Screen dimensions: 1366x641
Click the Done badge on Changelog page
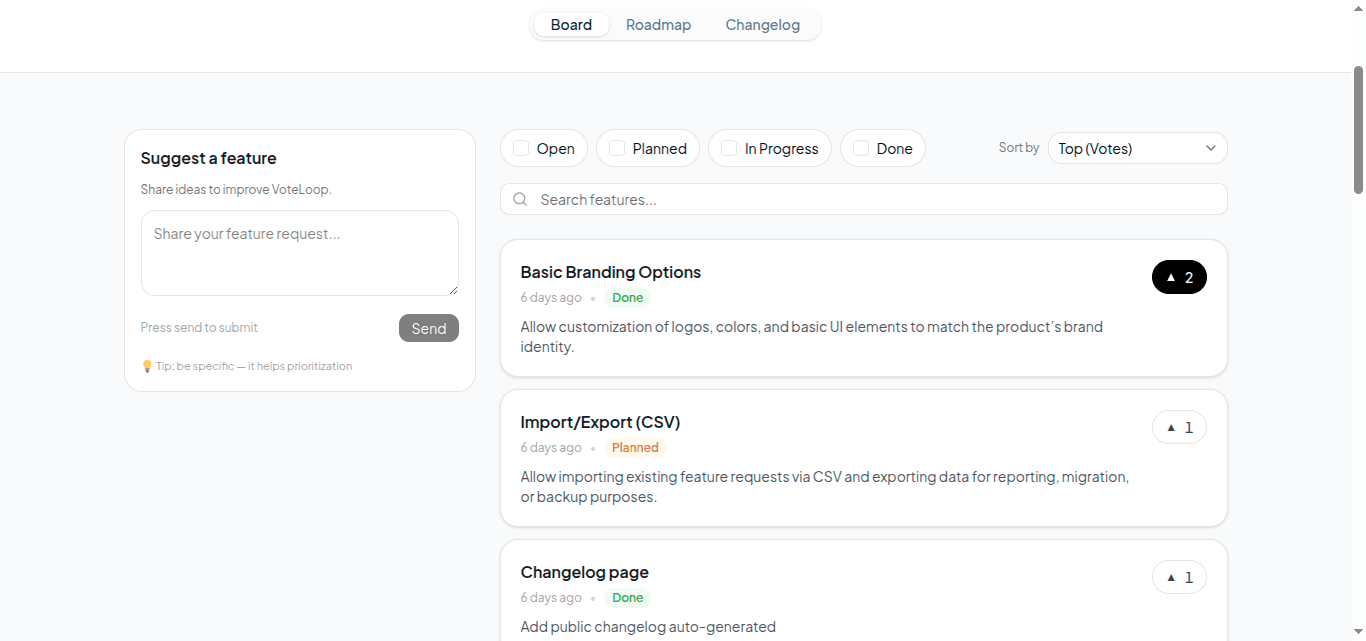[628, 597]
